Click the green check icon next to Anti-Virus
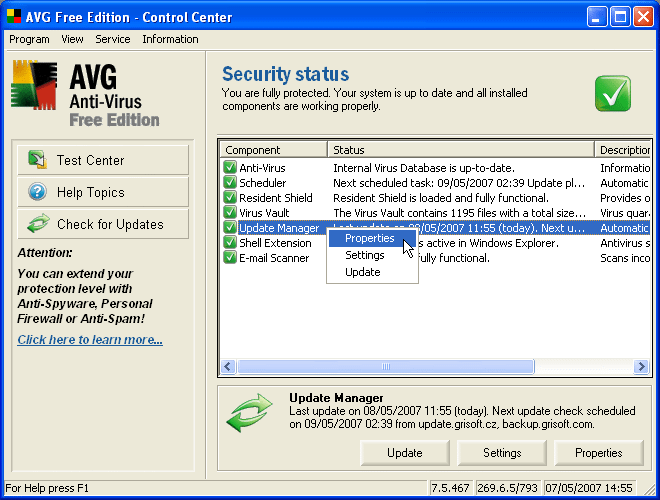Image resolution: width=660 pixels, height=500 pixels. 230,168
